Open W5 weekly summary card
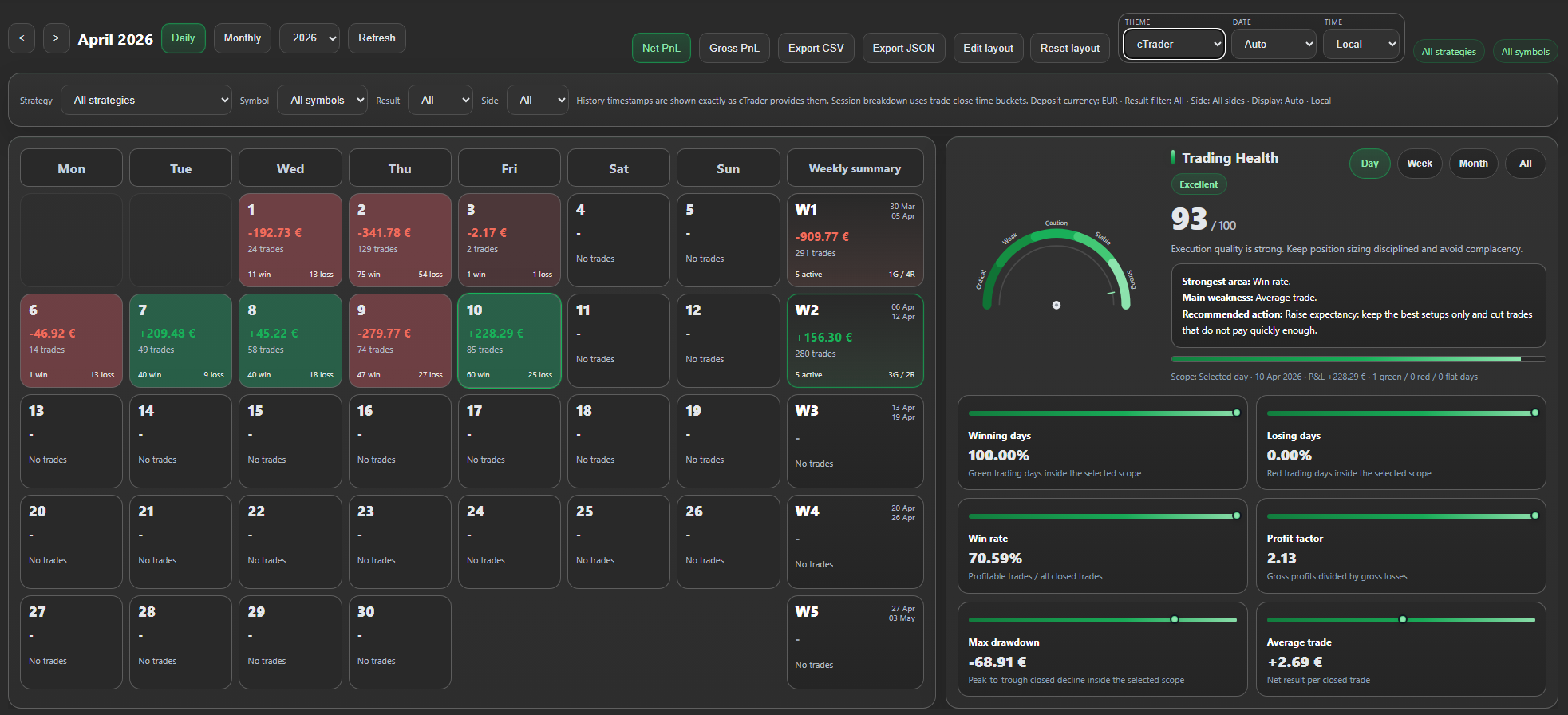 [x=855, y=642]
